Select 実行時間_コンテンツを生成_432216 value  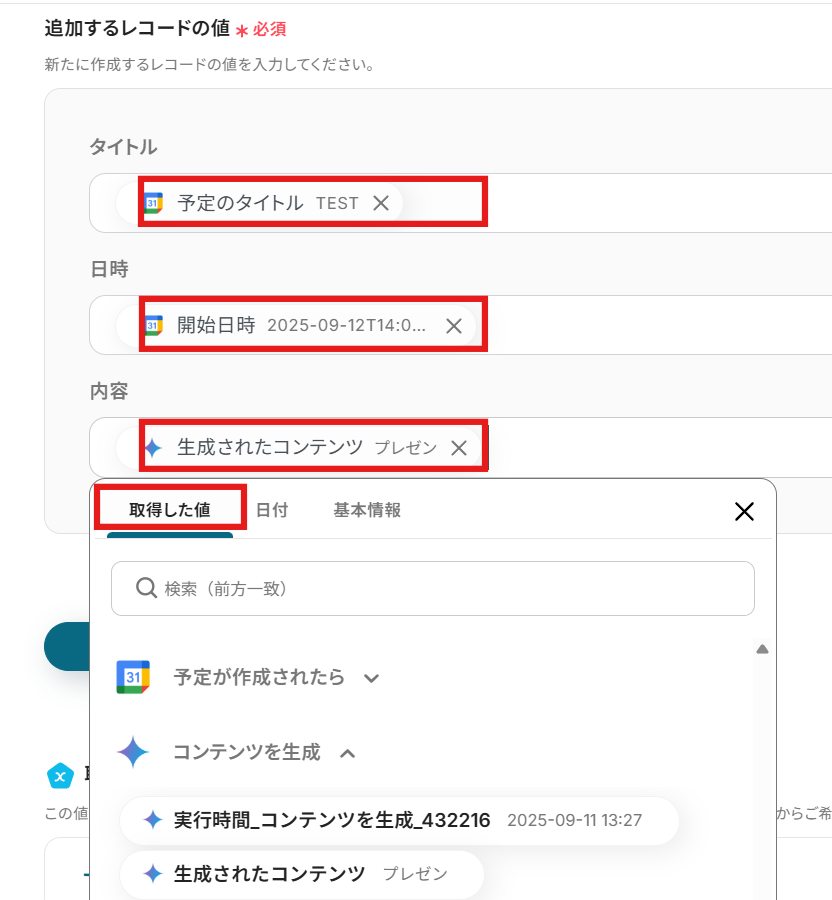(399, 820)
